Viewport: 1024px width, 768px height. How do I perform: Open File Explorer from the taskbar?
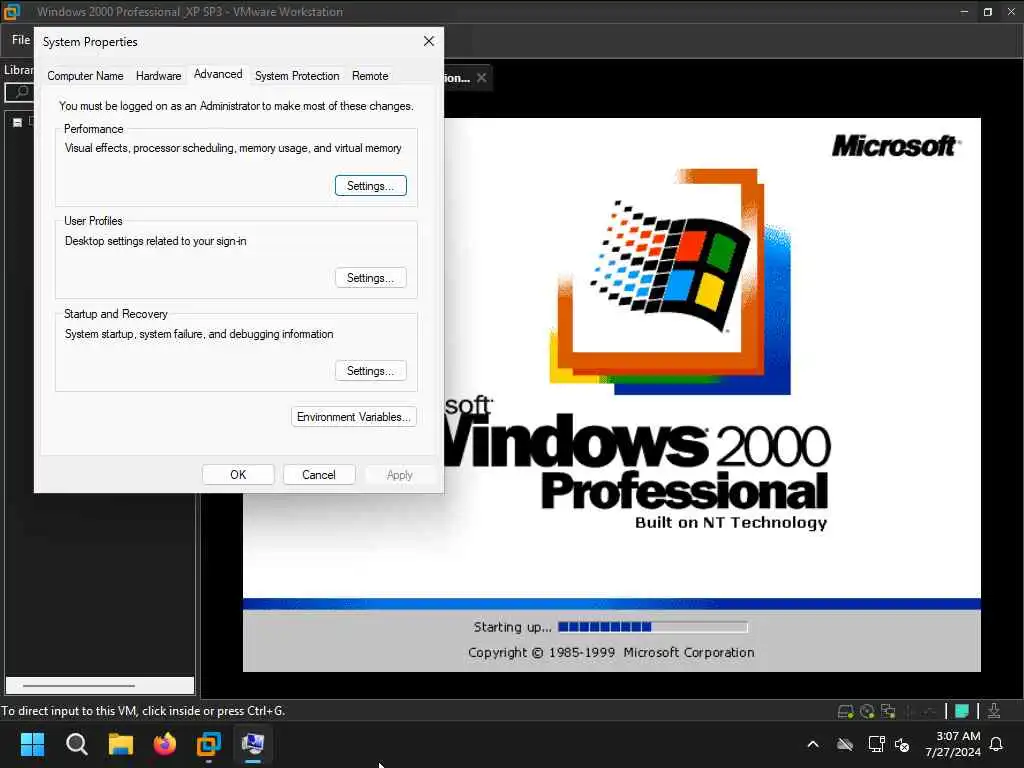pos(121,744)
